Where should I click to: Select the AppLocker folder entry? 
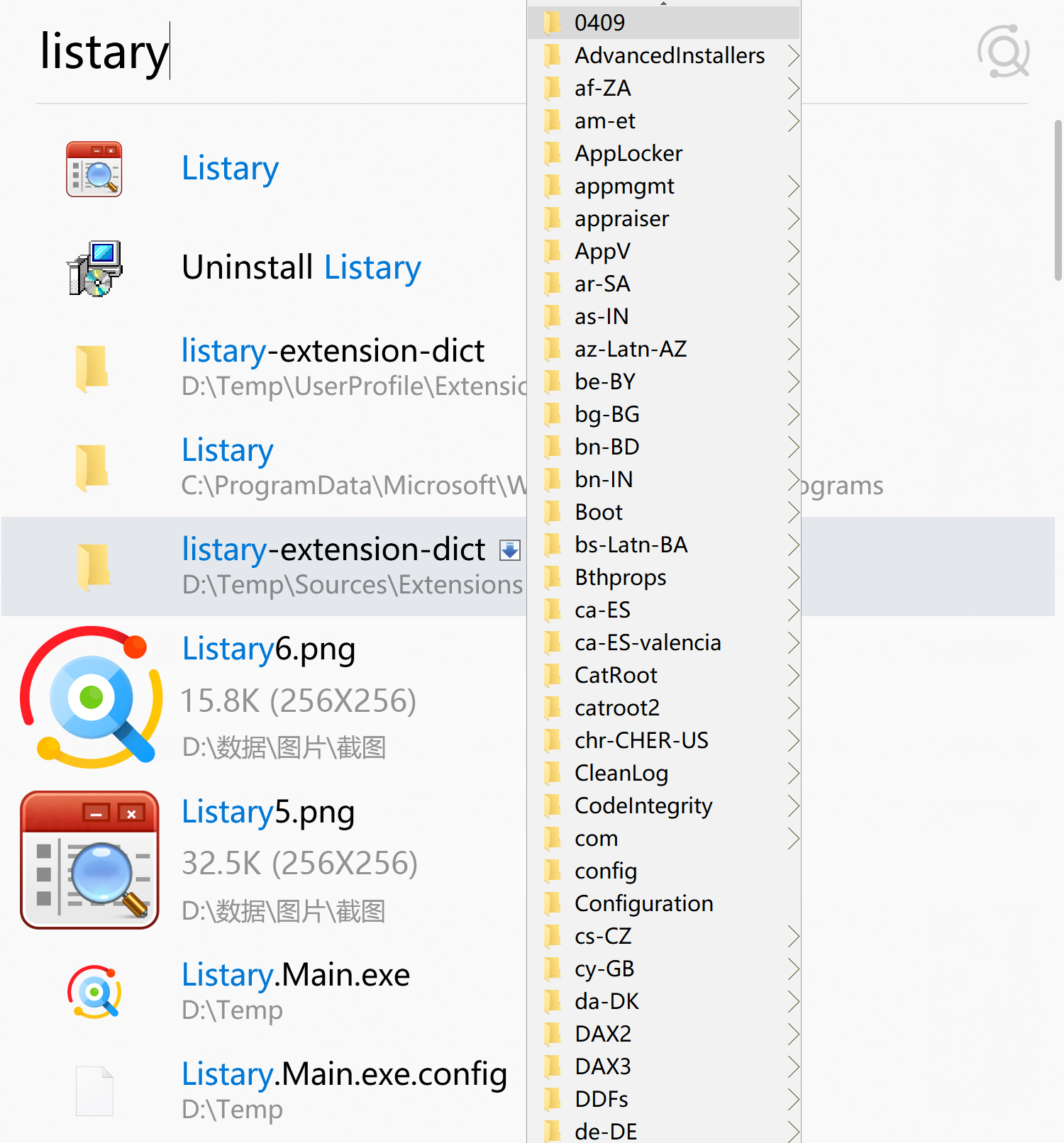(664, 153)
